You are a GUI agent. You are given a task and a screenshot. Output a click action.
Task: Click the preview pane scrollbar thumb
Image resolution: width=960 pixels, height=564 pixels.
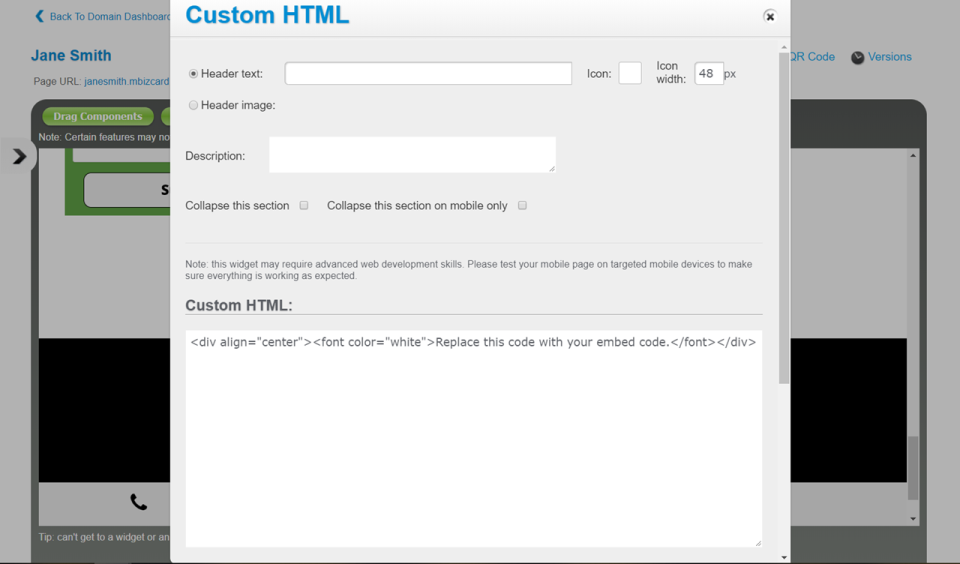913,468
